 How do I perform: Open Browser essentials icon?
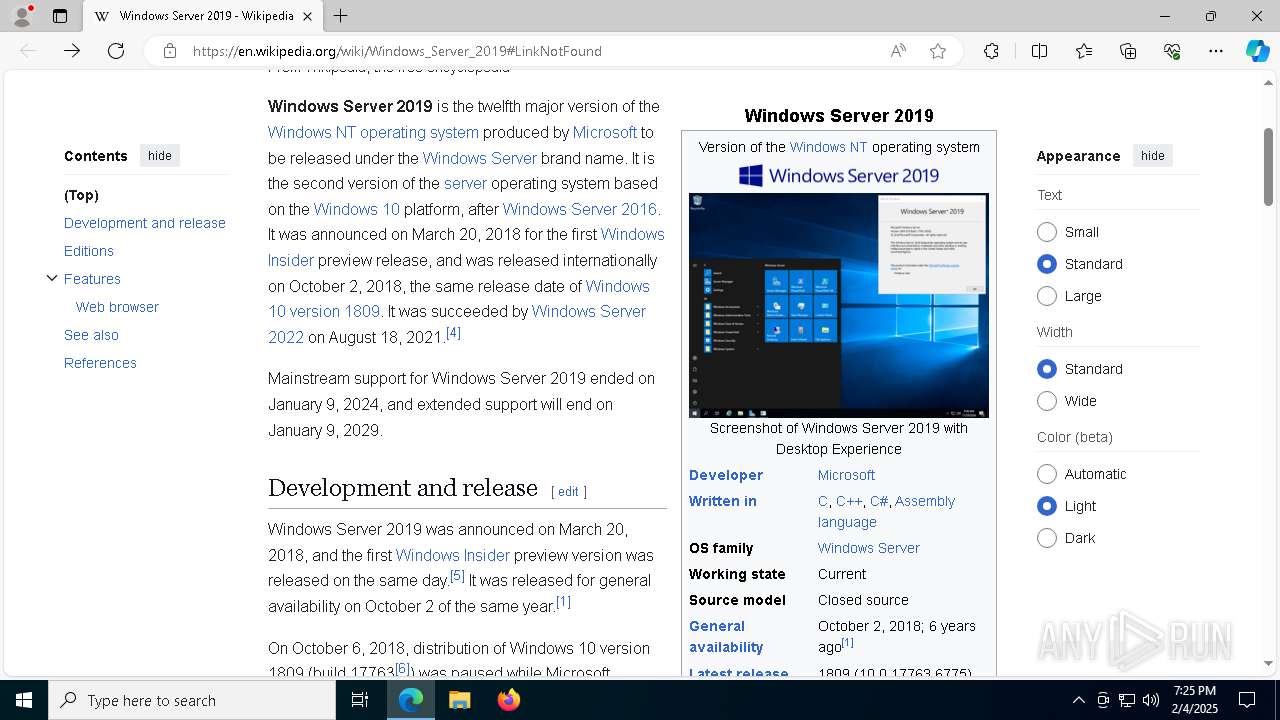pos(1172,51)
